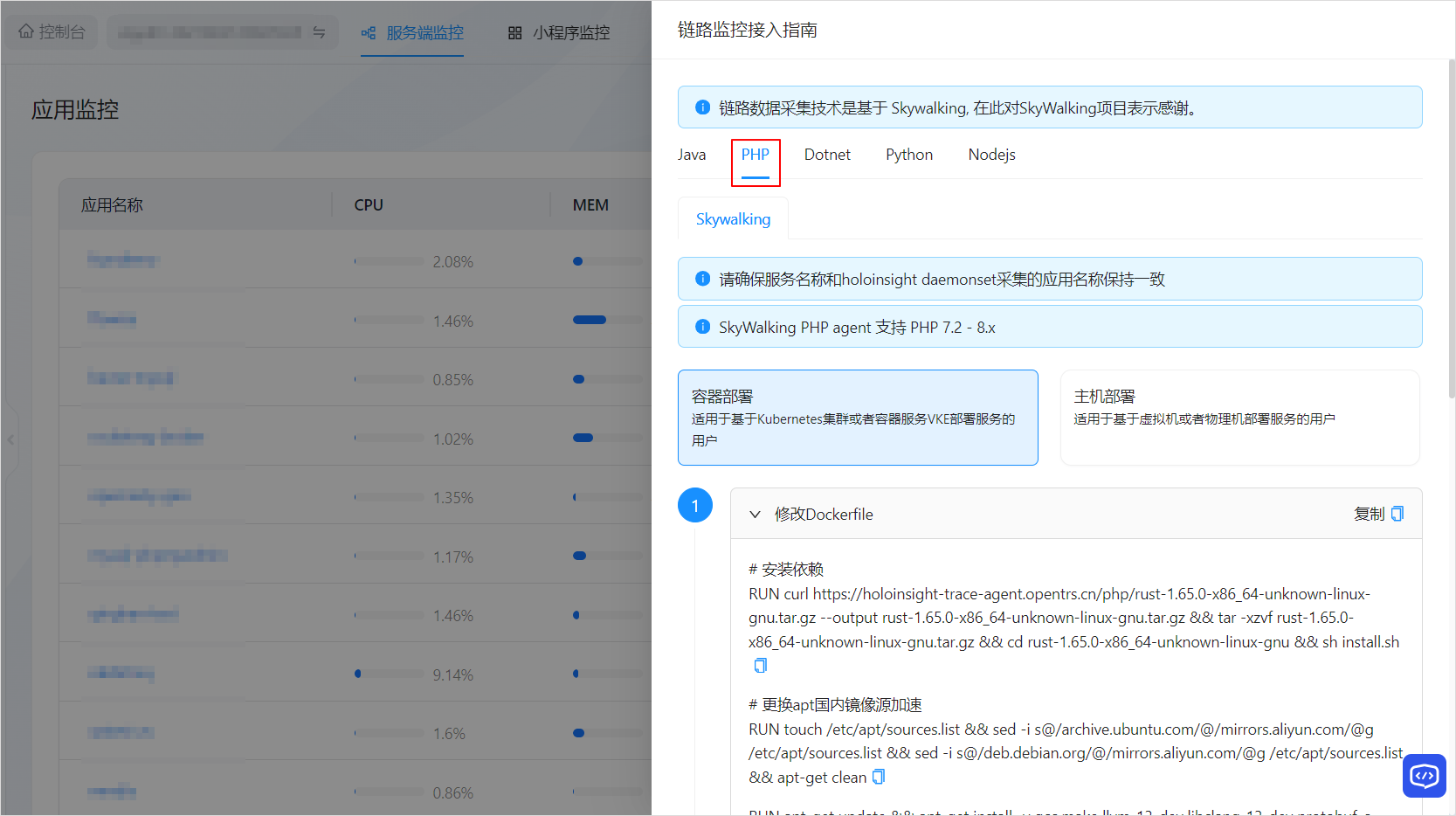The width and height of the screenshot is (1456, 816).
Task: Click the guide panel vertical scrollbar
Action: coord(1452,227)
